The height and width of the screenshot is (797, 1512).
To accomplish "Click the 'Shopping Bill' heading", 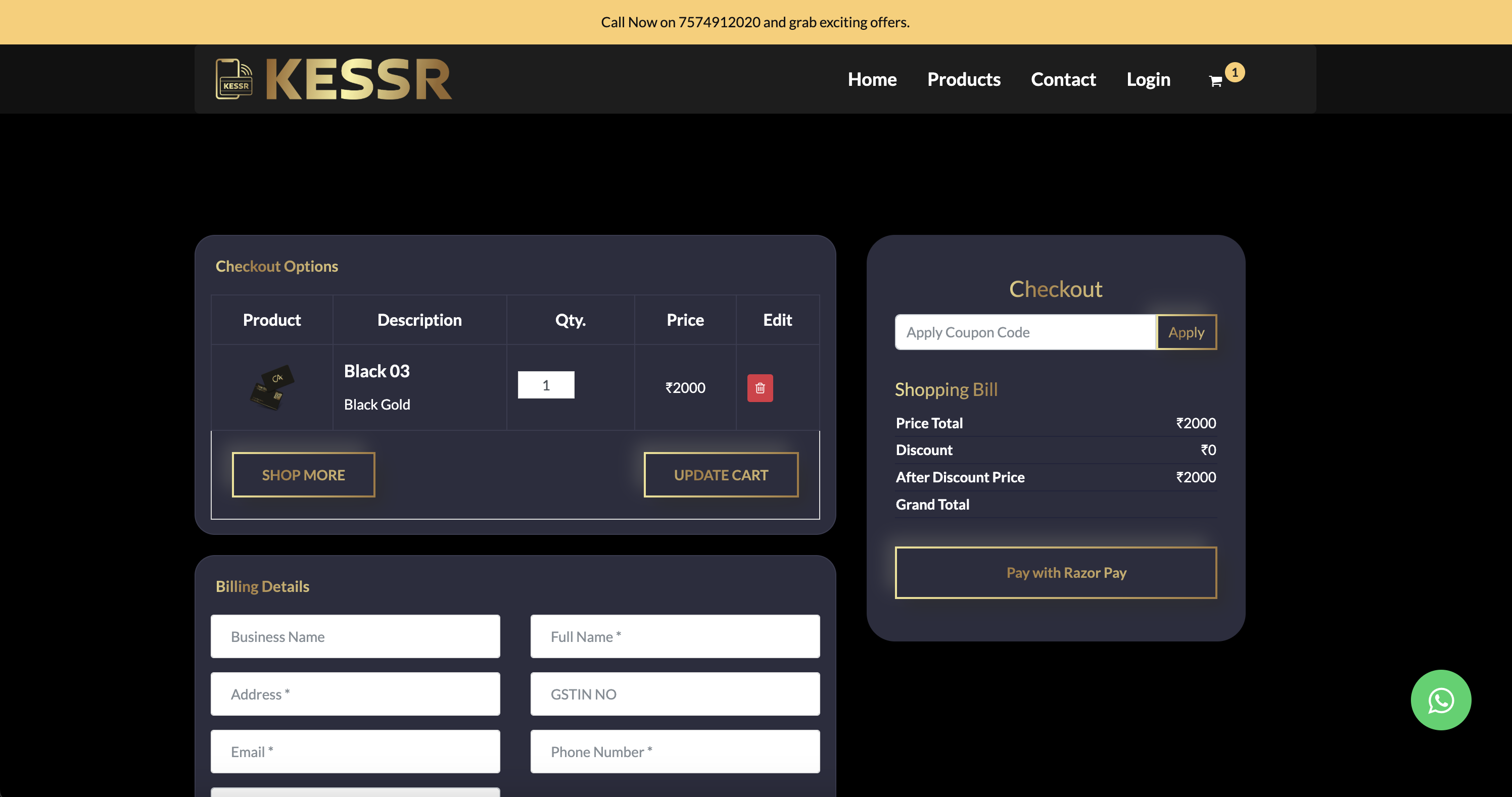I will [946, 389].
